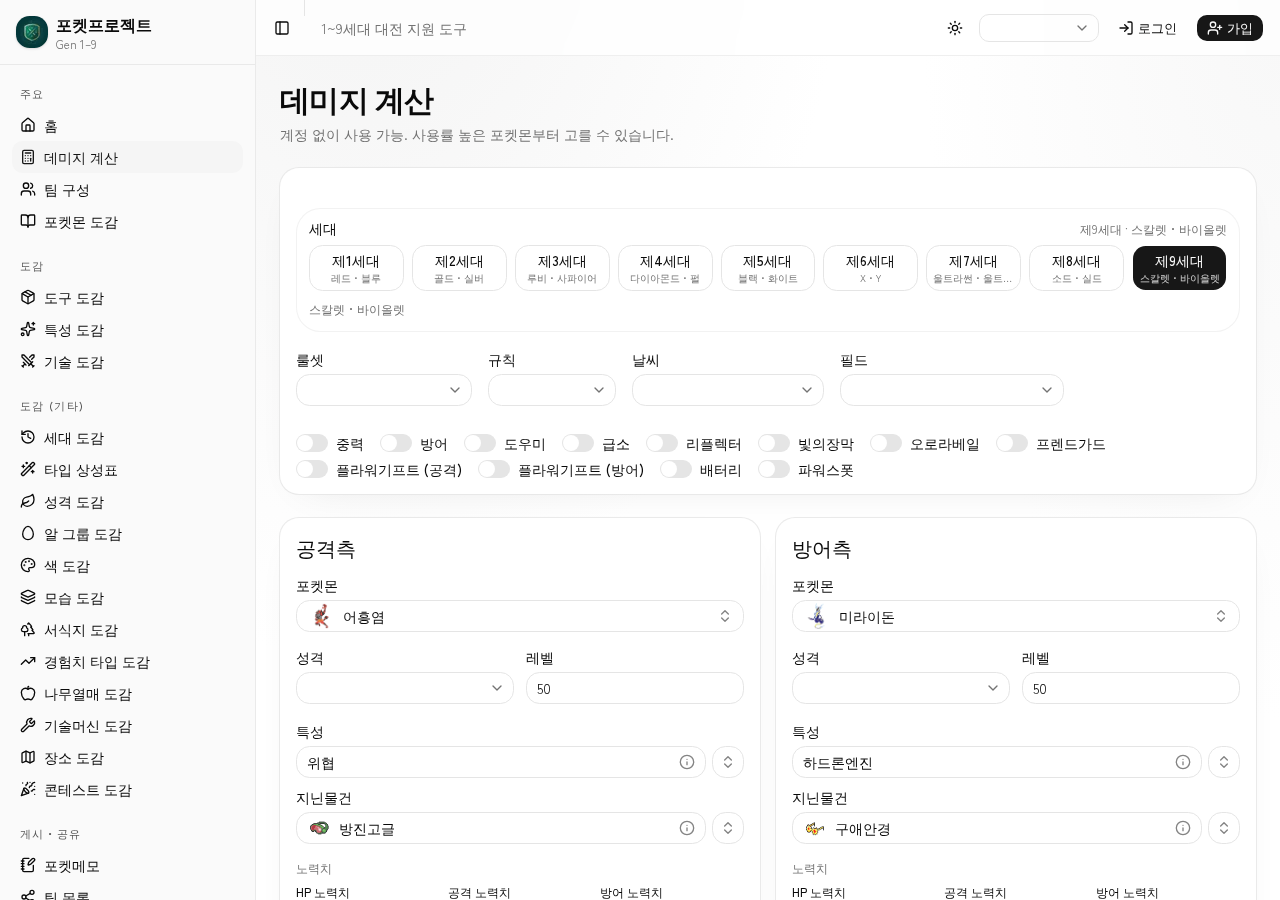
Task: Select the 제7세대 generation tab
Action: tap(974, 268)
